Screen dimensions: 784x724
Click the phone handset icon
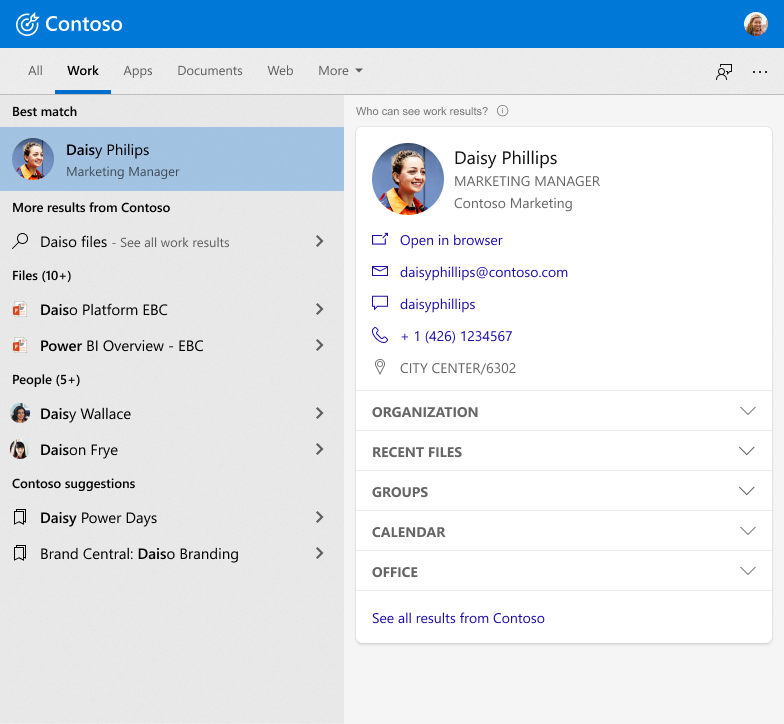pos(380,335)
